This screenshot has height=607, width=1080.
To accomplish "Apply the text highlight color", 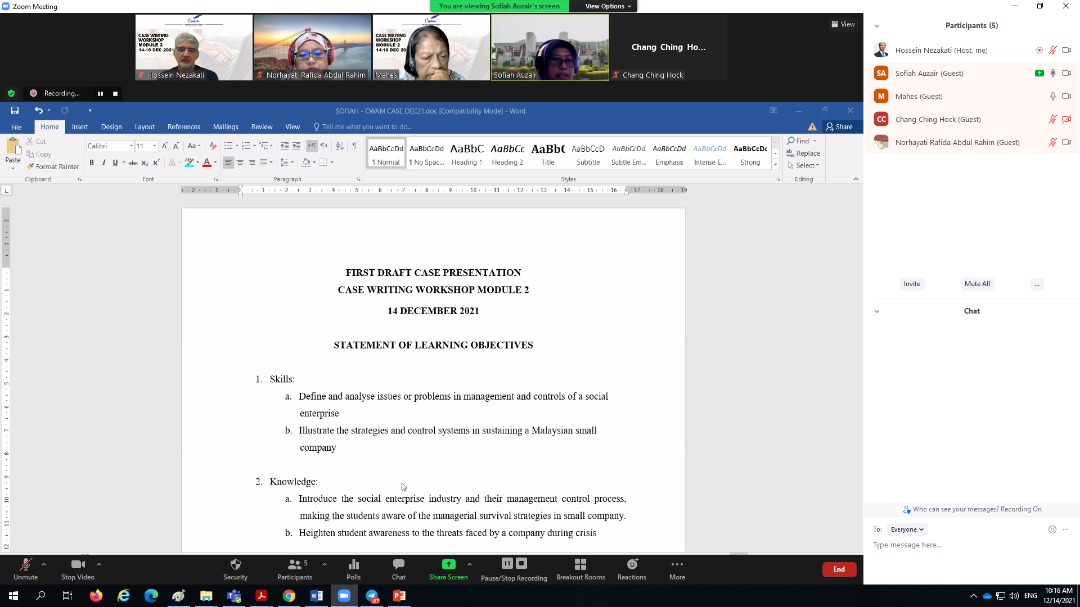I will pos(189,163).
